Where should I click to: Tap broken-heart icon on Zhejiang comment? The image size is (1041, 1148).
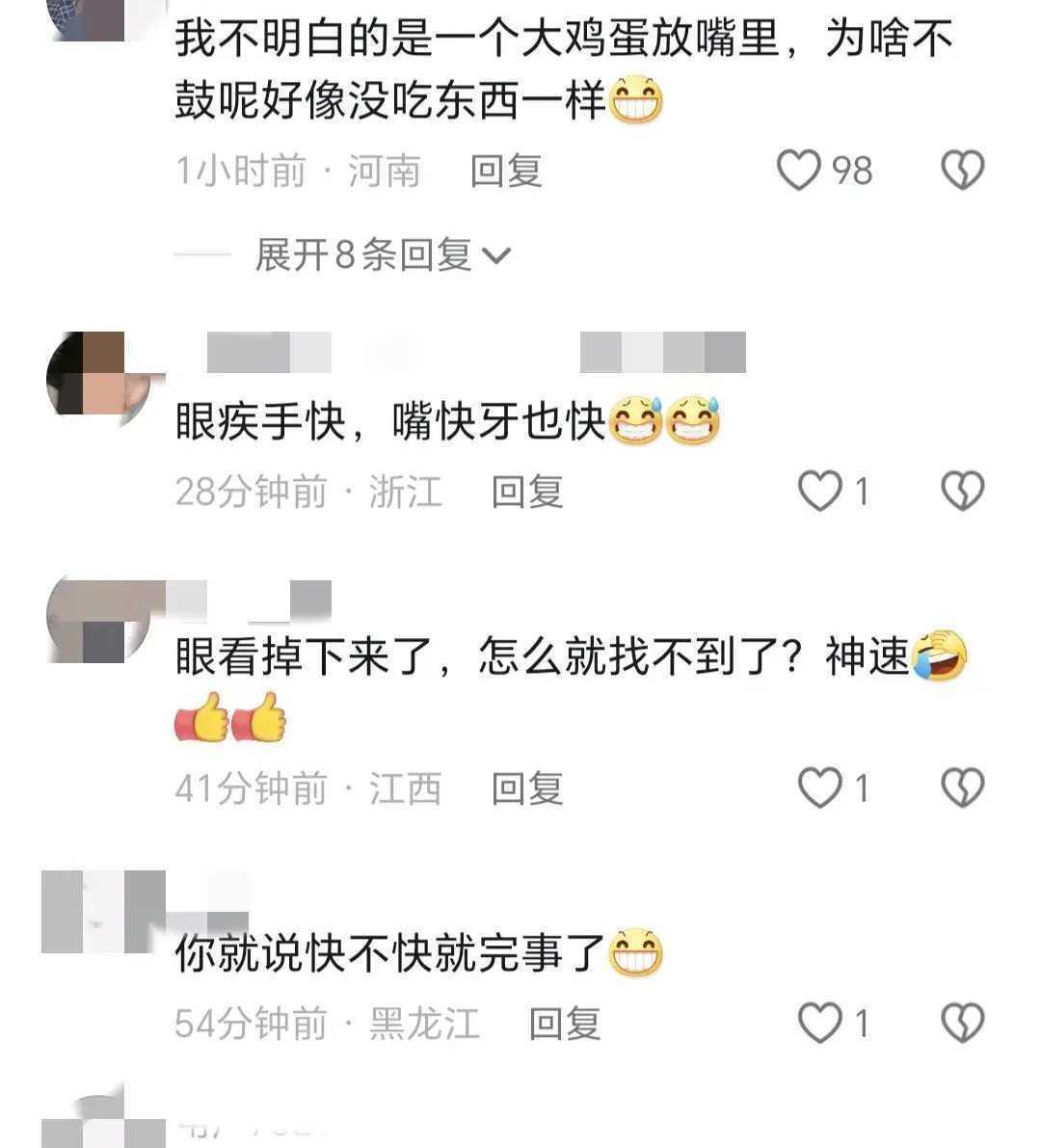963,491
